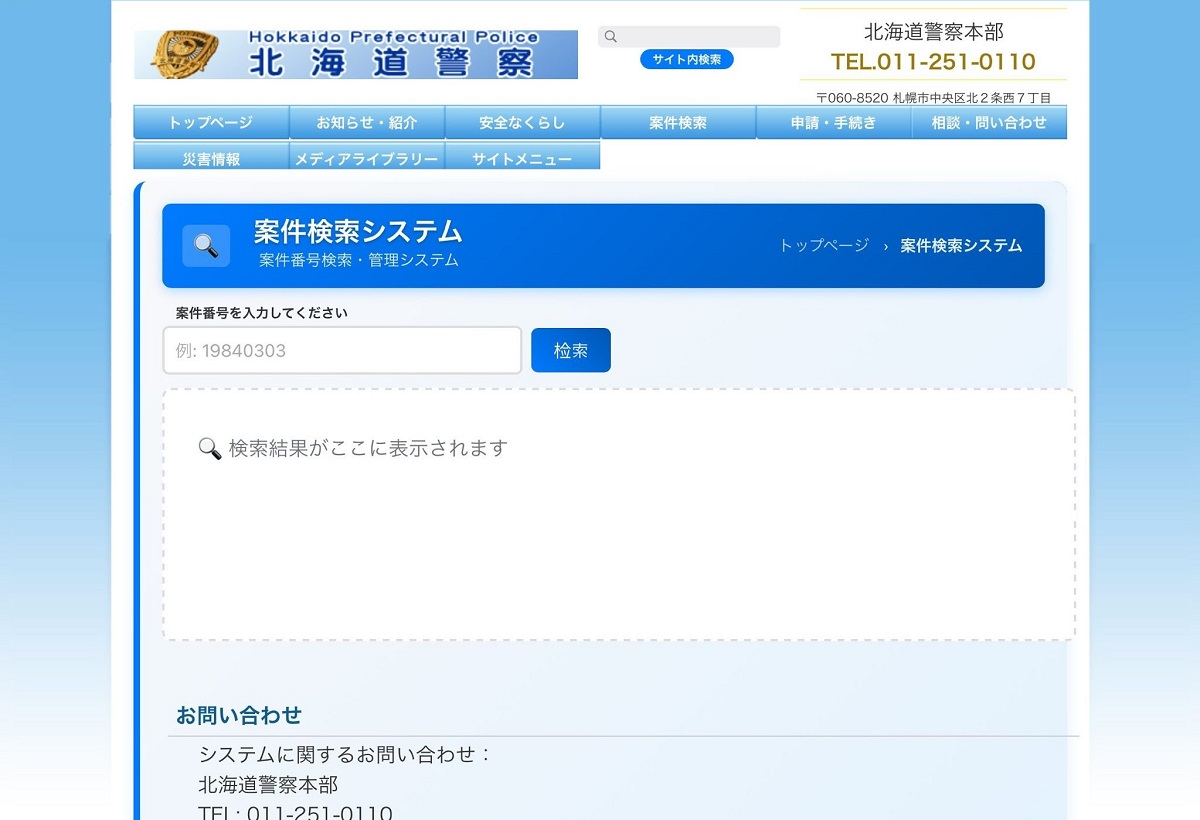Open the 相談・問い合わせ menu

tap(989, 122)
